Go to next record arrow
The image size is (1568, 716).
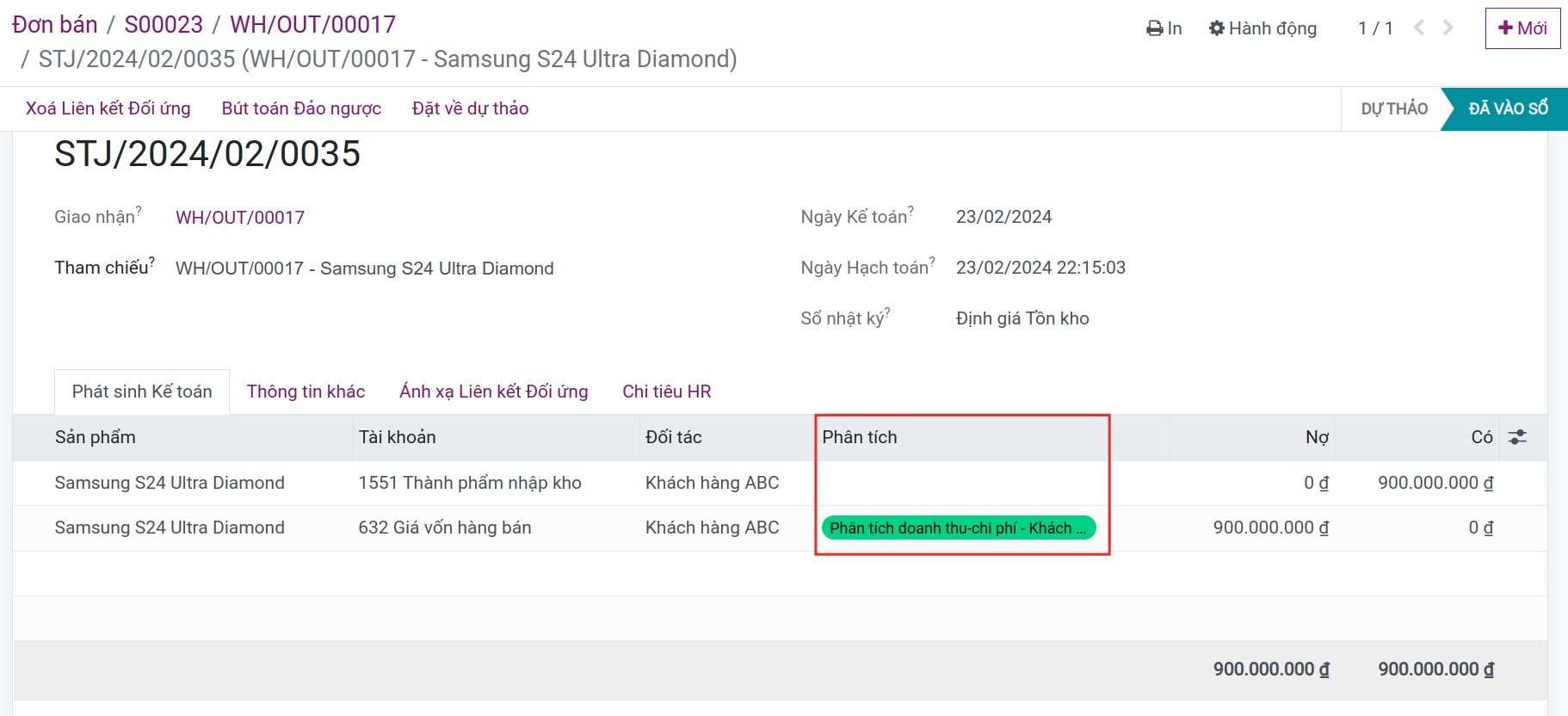[1448, 28]
